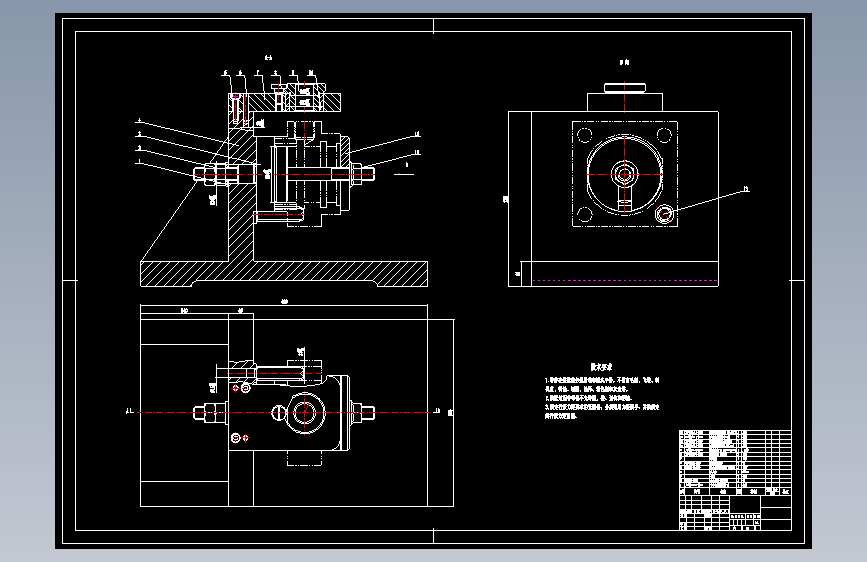The image size is (867, 562).
Task: Select the left hex nut in plan view
Action: point(212,413)
